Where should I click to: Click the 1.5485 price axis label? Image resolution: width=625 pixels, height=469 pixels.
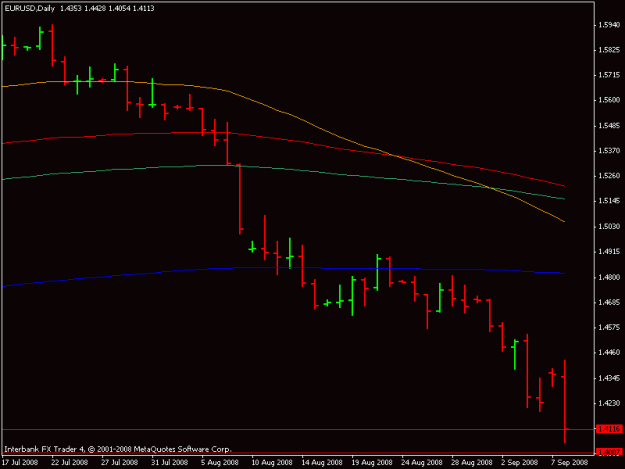point(609,126)
